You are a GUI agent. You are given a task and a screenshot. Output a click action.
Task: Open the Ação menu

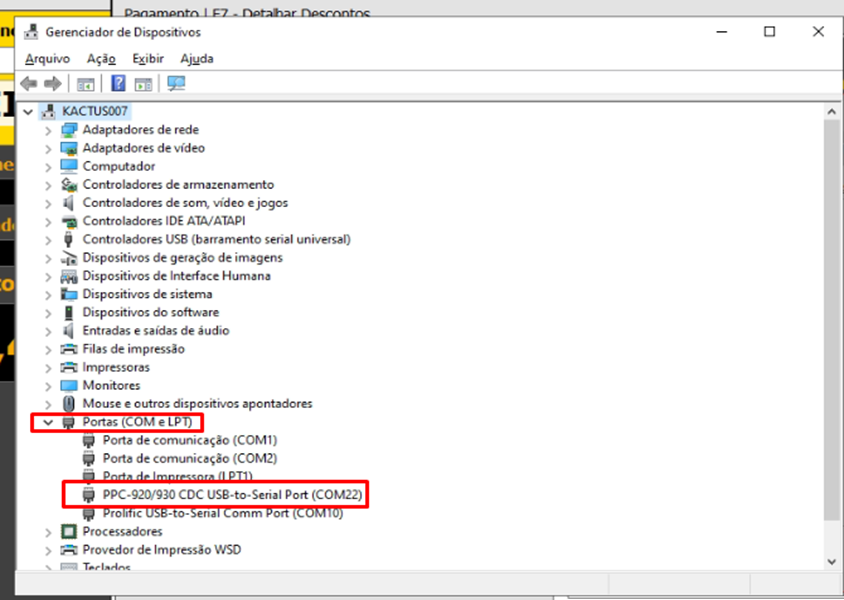[x=101, y=59]
